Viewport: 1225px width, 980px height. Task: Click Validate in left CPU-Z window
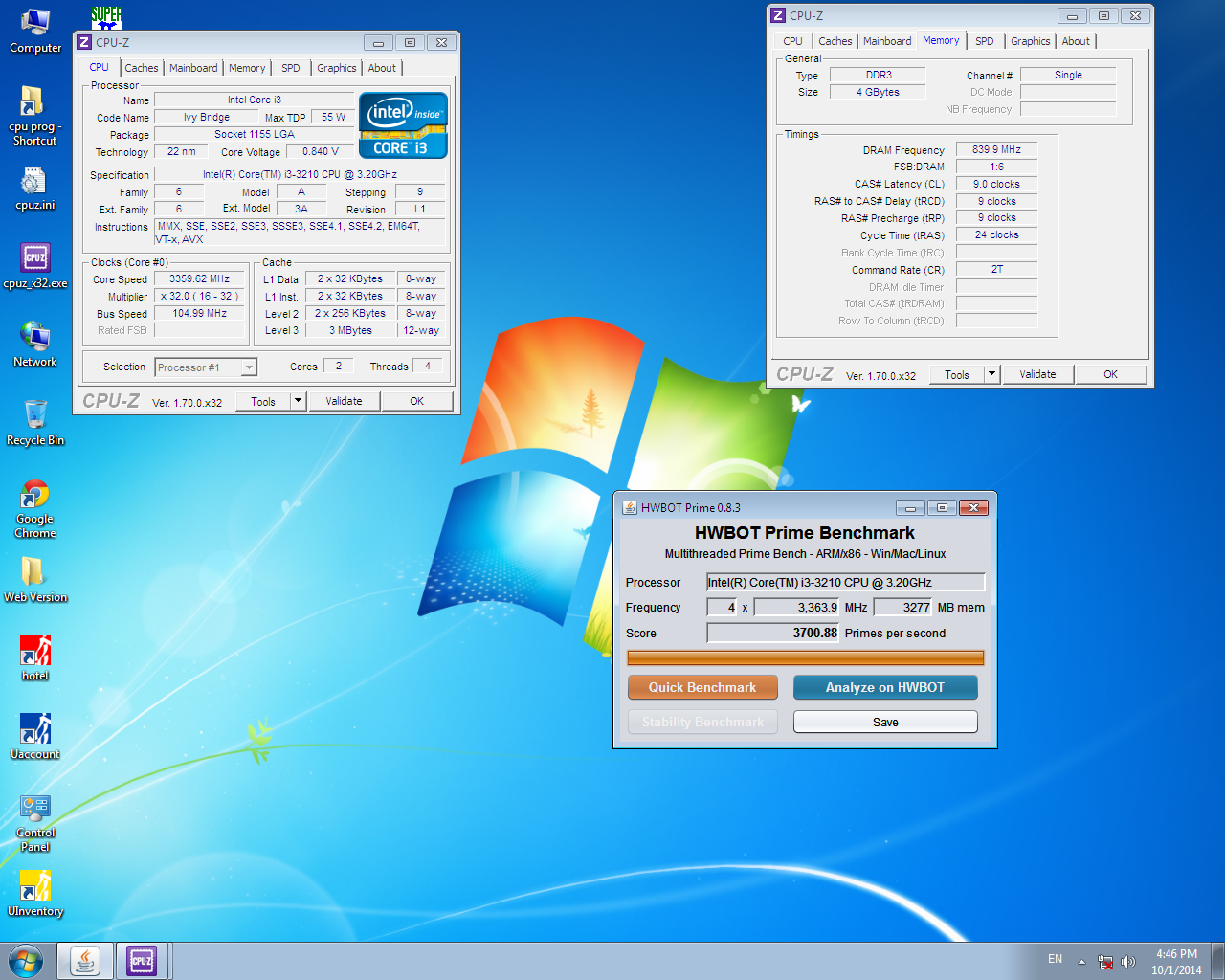(x=344, y=401)
